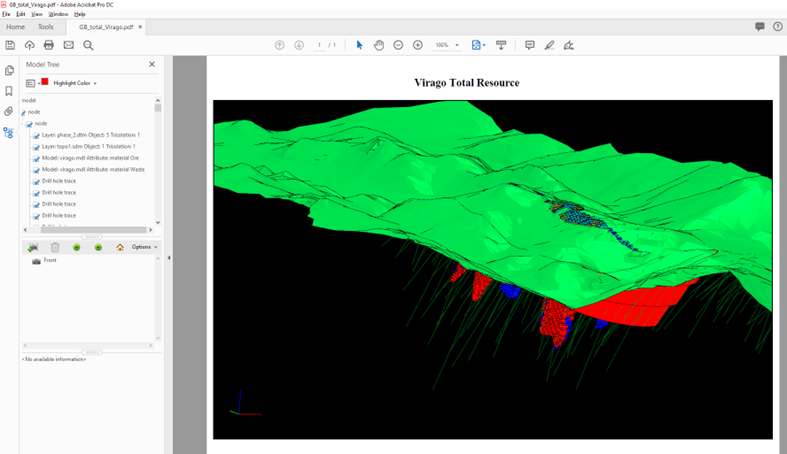Print the document with printer icon
The height and width of the screenshot is (454, 787).
point(49,45)
